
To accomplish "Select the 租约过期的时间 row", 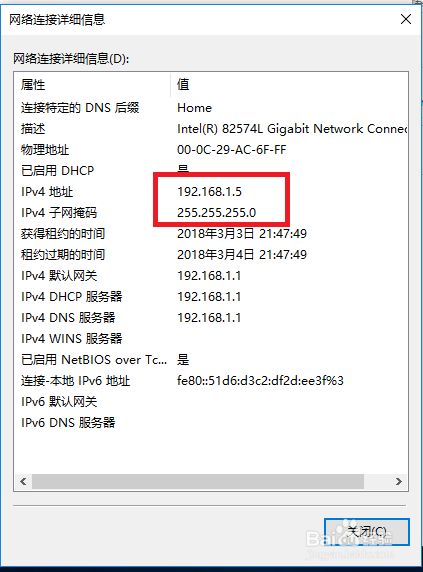I will 211,254.
